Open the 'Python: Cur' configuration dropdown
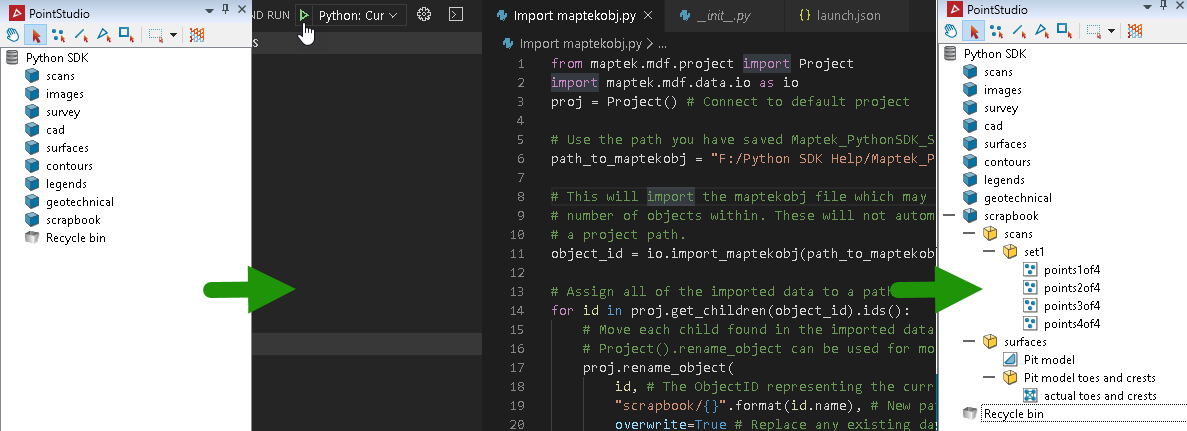The image size is (1187, 431). coord(358,14)
